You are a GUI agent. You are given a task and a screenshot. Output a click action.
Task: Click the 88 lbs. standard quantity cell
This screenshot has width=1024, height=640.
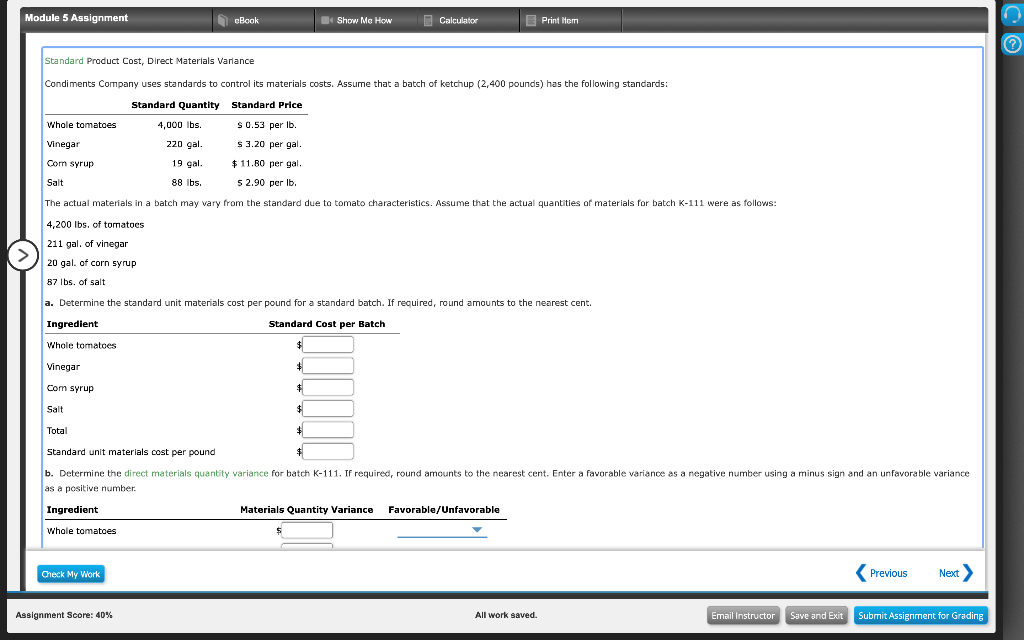pos(187,183)
